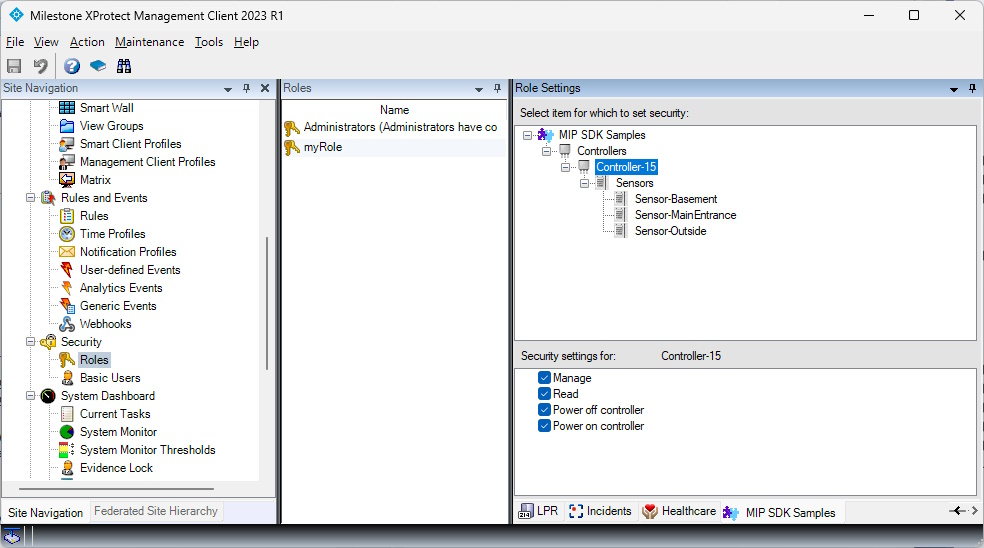Click the Administrators role keys icon
984x548 pixels.
pos(292,127)
